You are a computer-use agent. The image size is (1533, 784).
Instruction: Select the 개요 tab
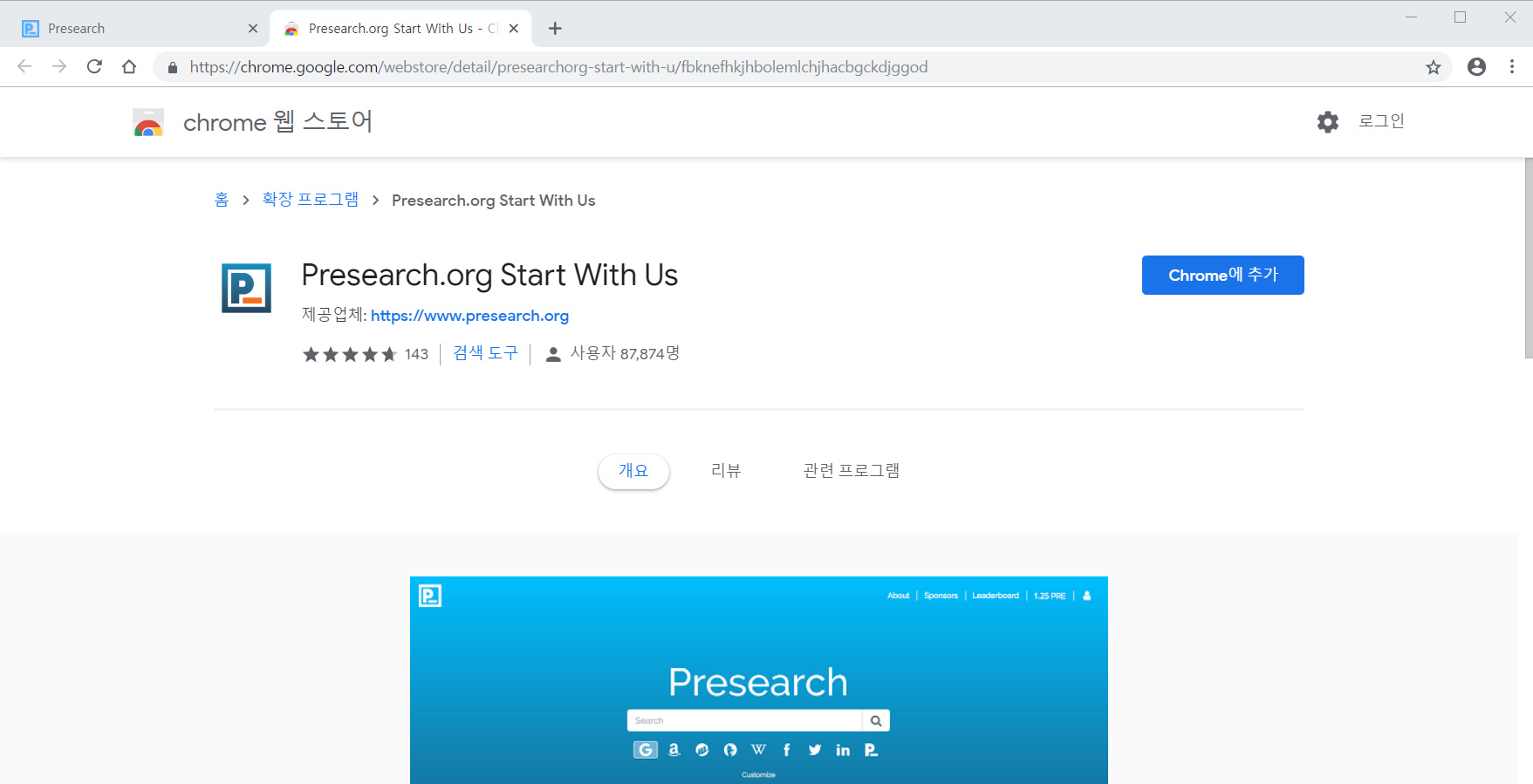point(633,471)
